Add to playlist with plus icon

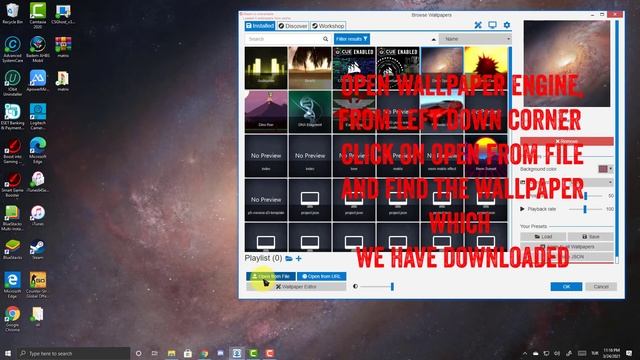[x=299, y=258]
